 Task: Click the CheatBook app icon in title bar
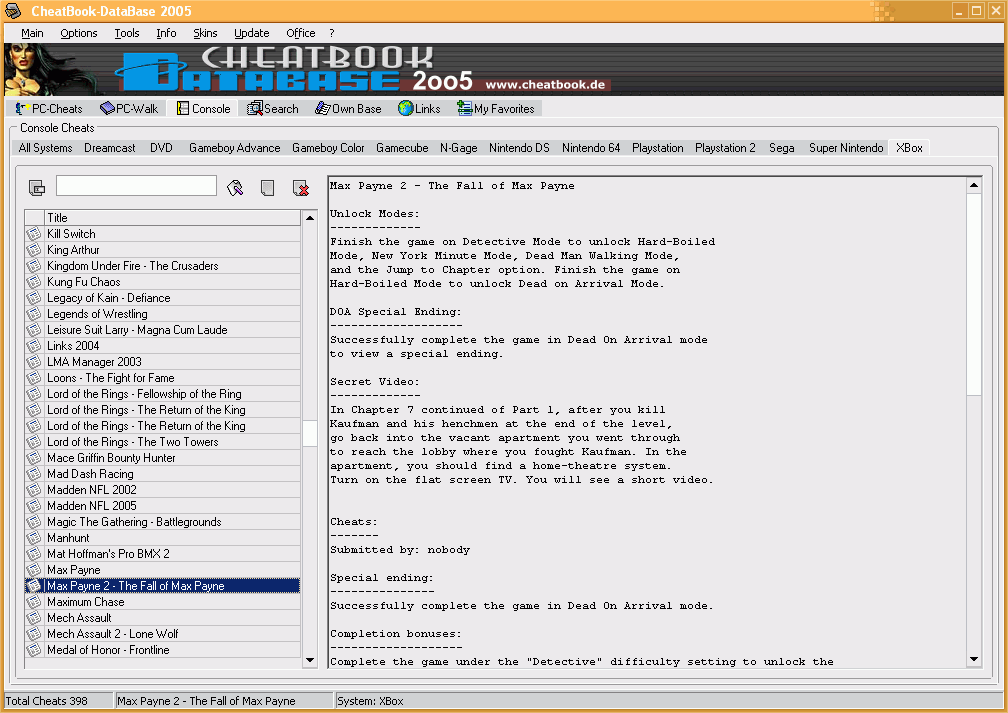tap(13, 11)
